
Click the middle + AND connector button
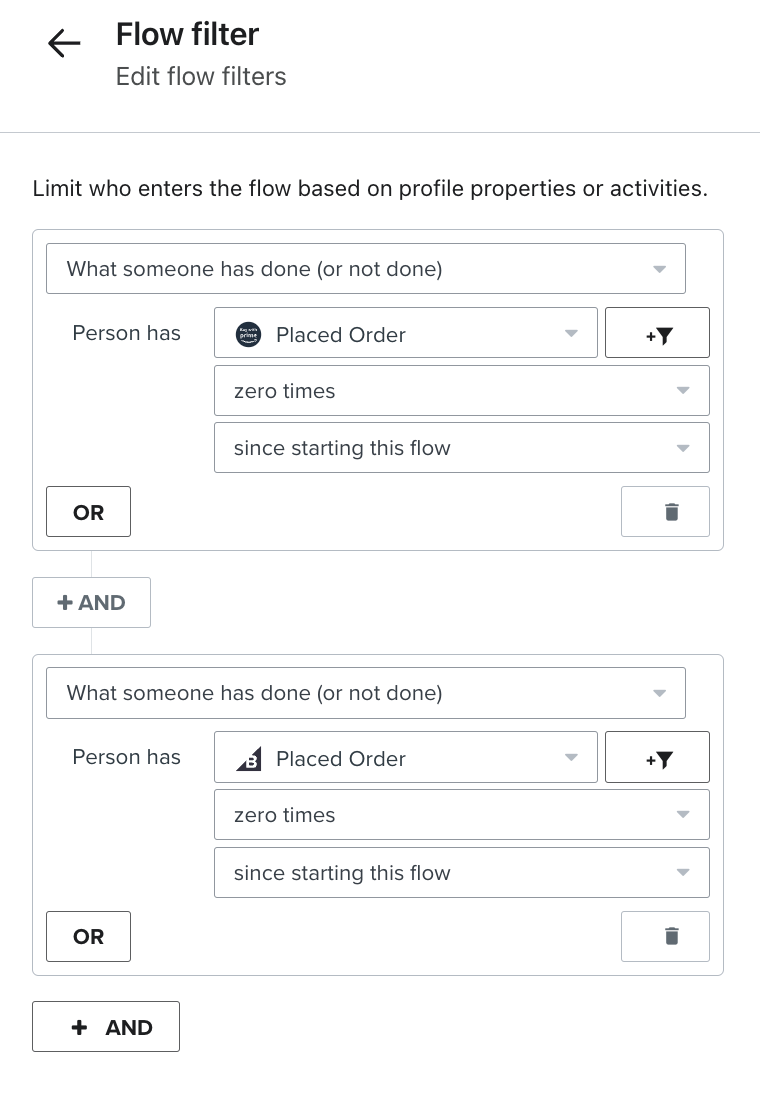tap(91, 602)
